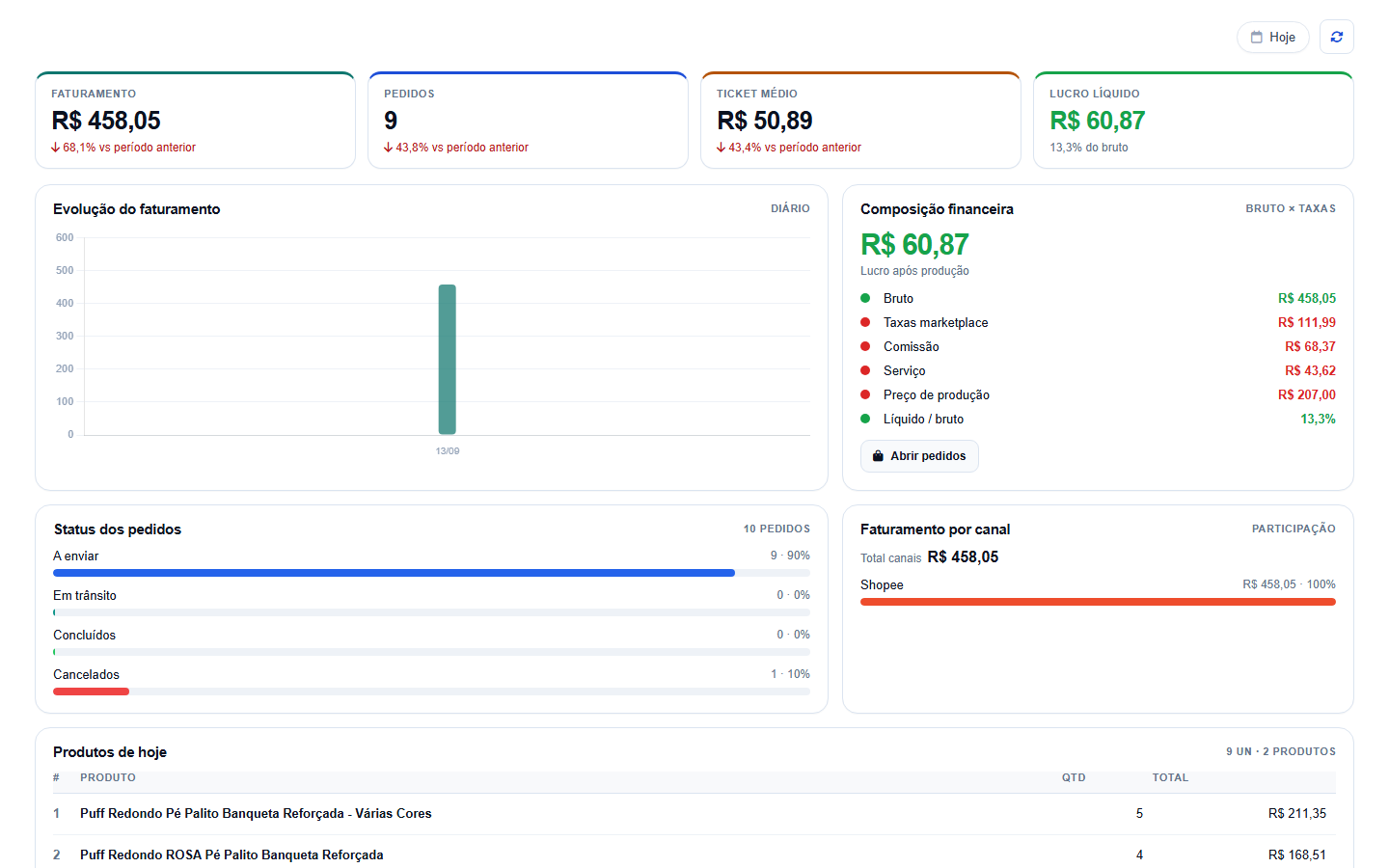This screenshot has width=1389, height=868.
Task: Click the BRUTO × TAXAS label
Action: click(1291, 208)
